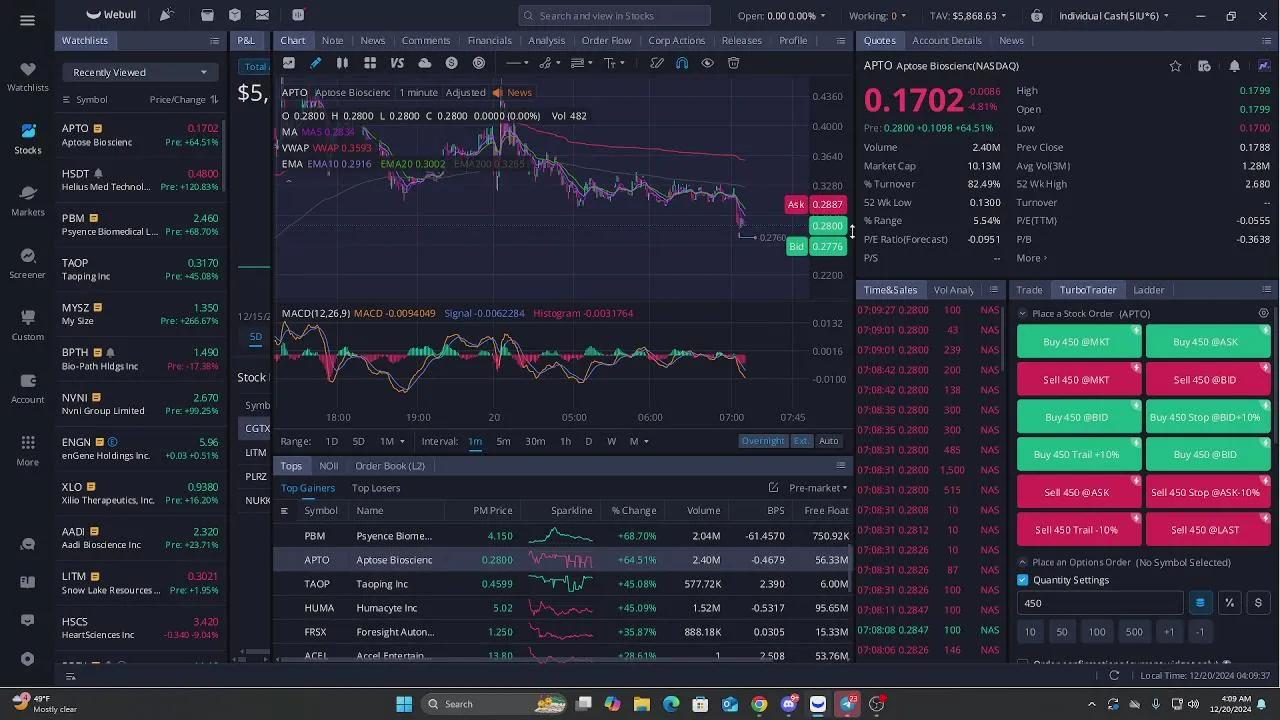Toggle the Overnight session button

[763, 441]
